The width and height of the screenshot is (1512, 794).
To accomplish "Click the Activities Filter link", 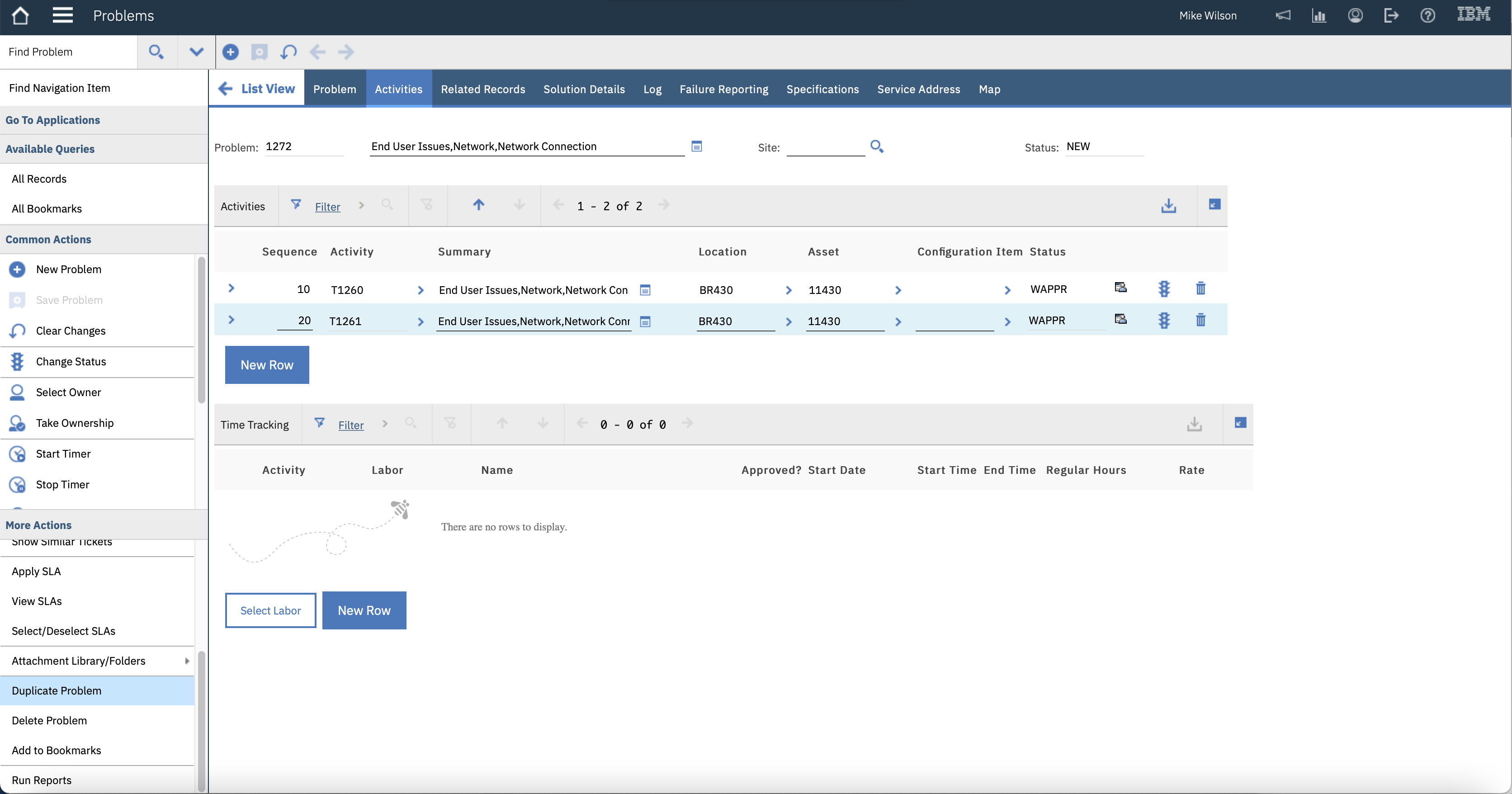I will coord(327,207).
